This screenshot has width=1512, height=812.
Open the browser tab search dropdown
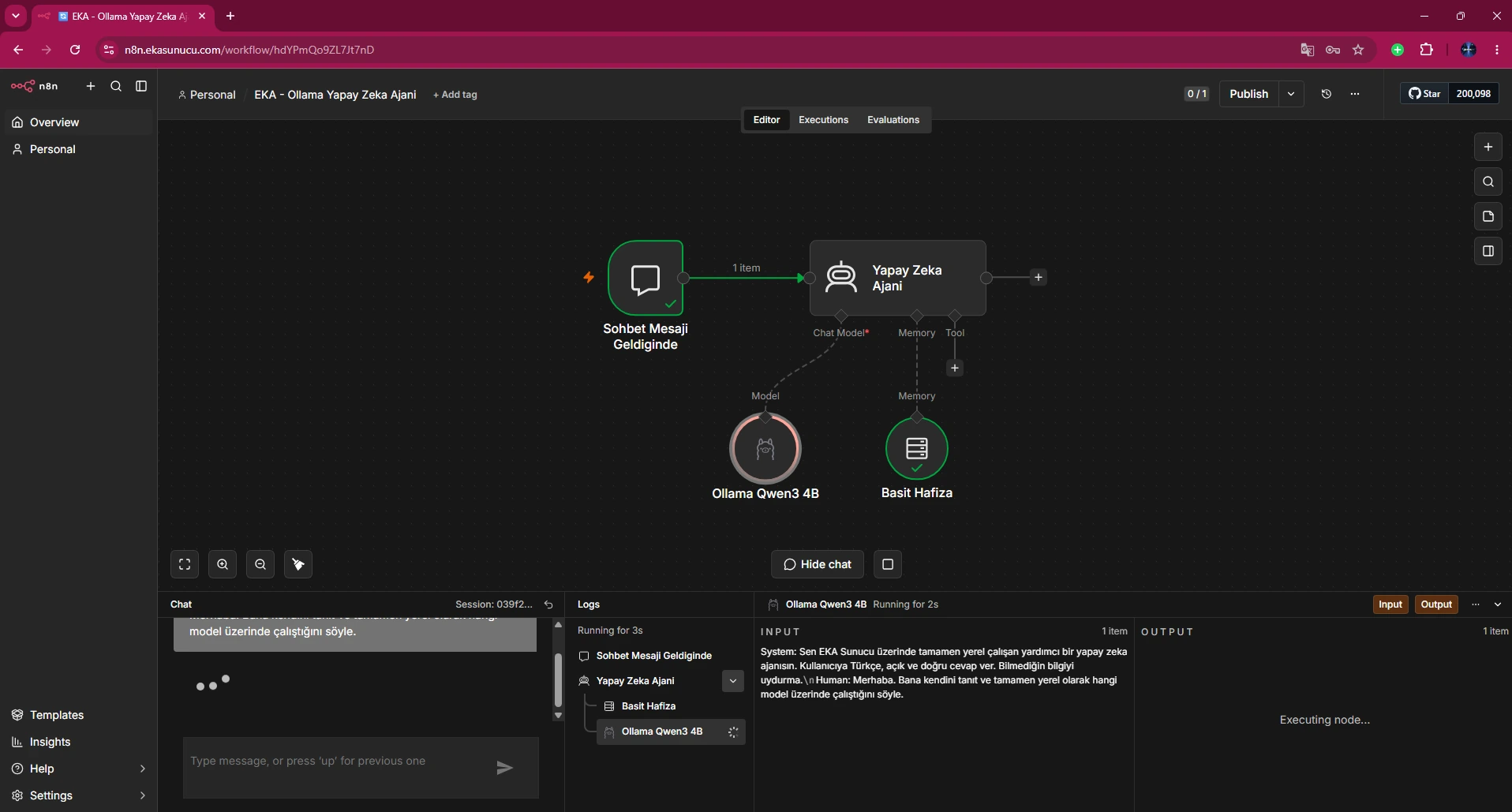16,16
